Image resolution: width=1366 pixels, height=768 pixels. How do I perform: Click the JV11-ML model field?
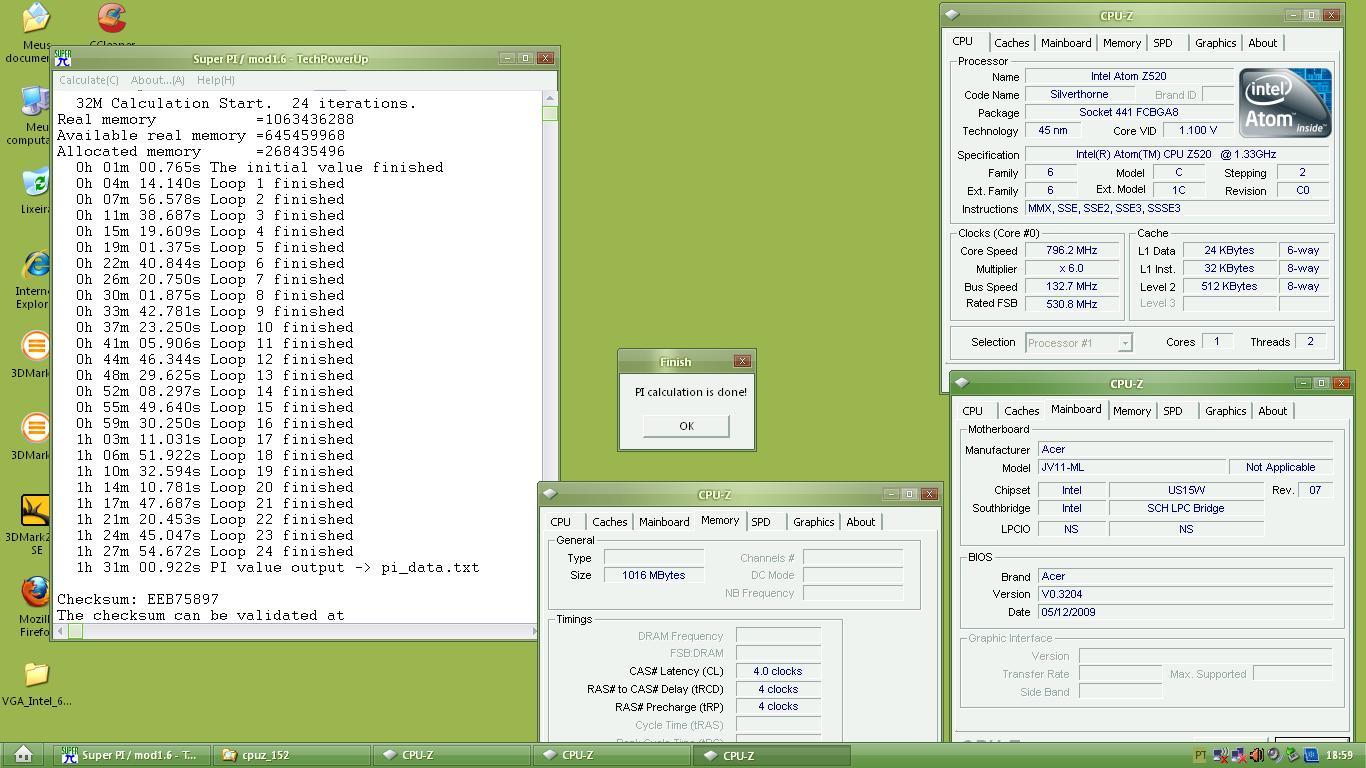pos(1131,467)
